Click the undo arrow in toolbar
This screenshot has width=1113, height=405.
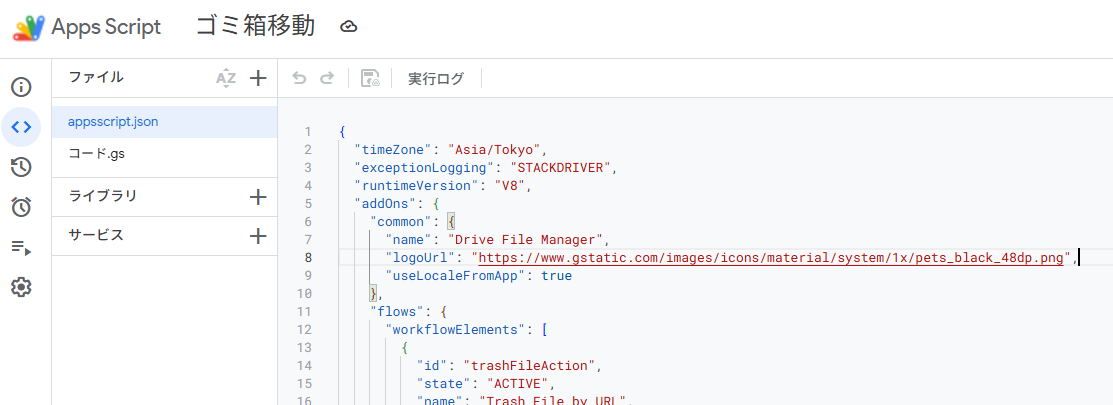(299, 78)
